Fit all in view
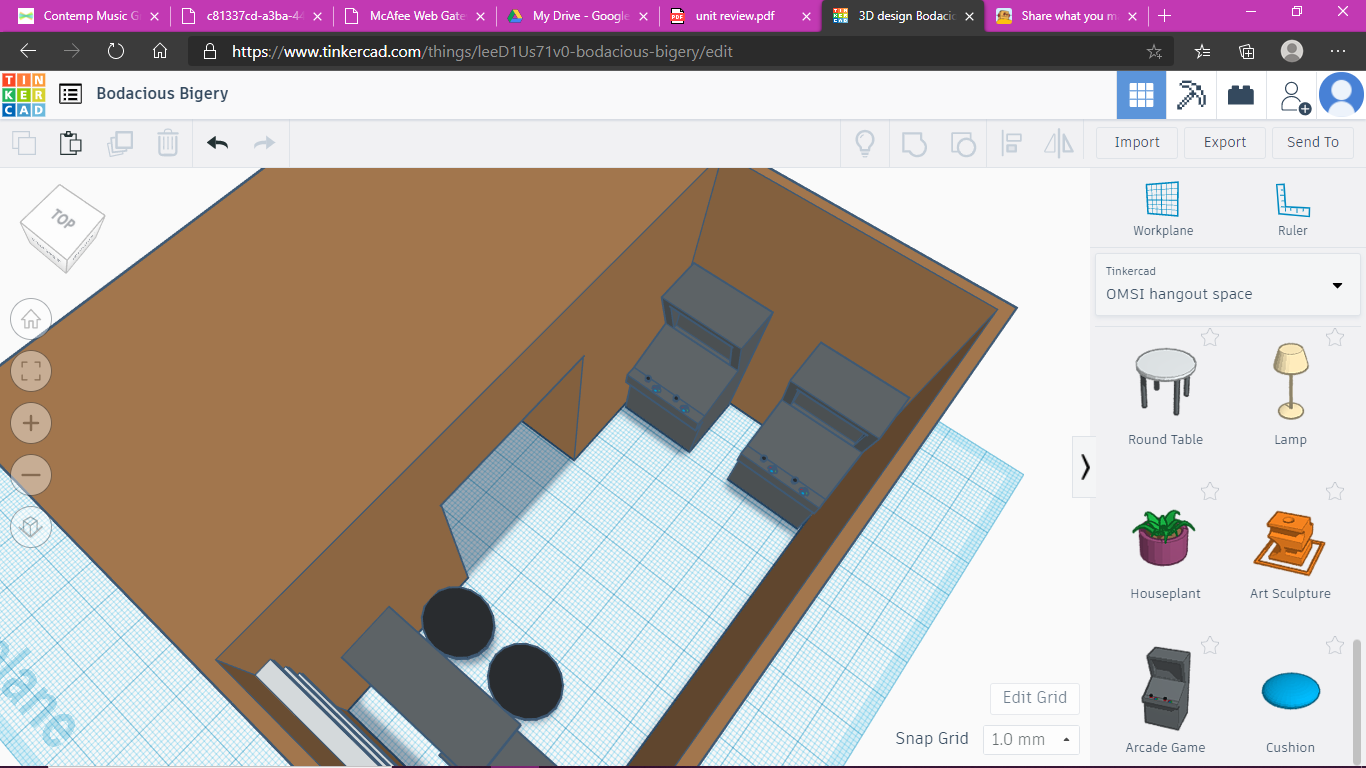Screen dimensions: 1366x768 pos(31,371)
